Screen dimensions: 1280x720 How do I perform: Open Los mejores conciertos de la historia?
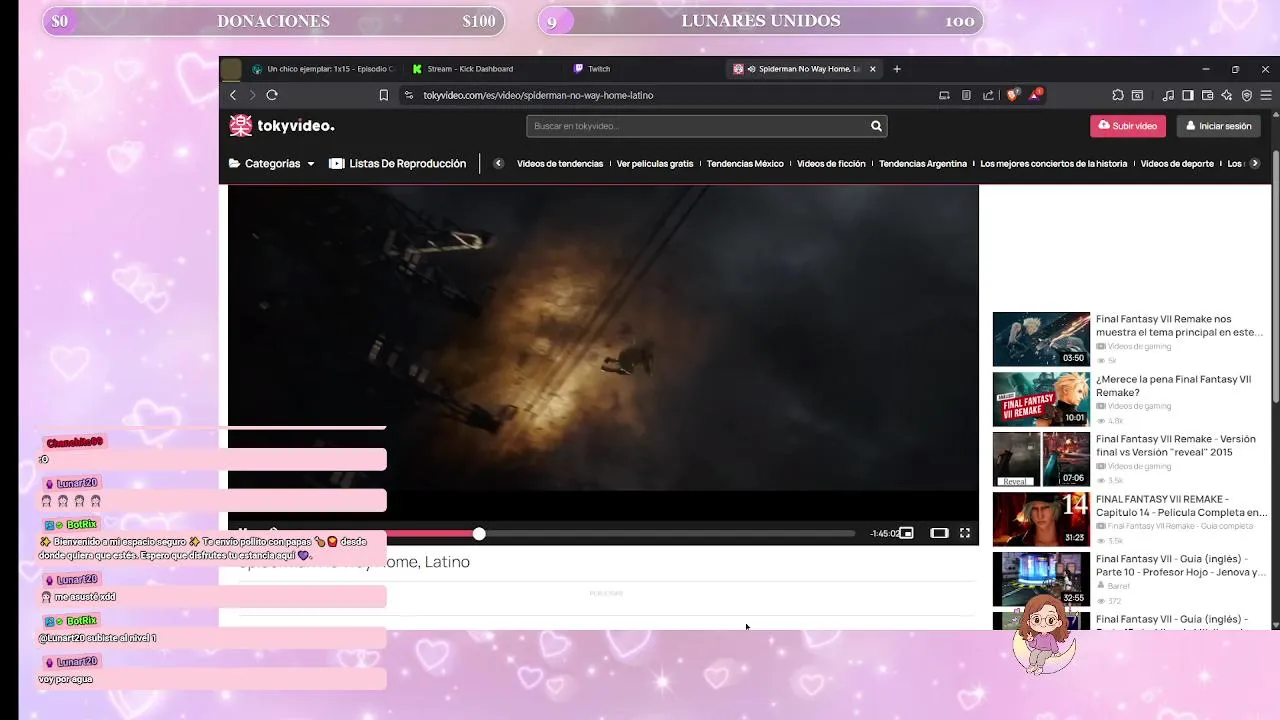(1054, 164)
